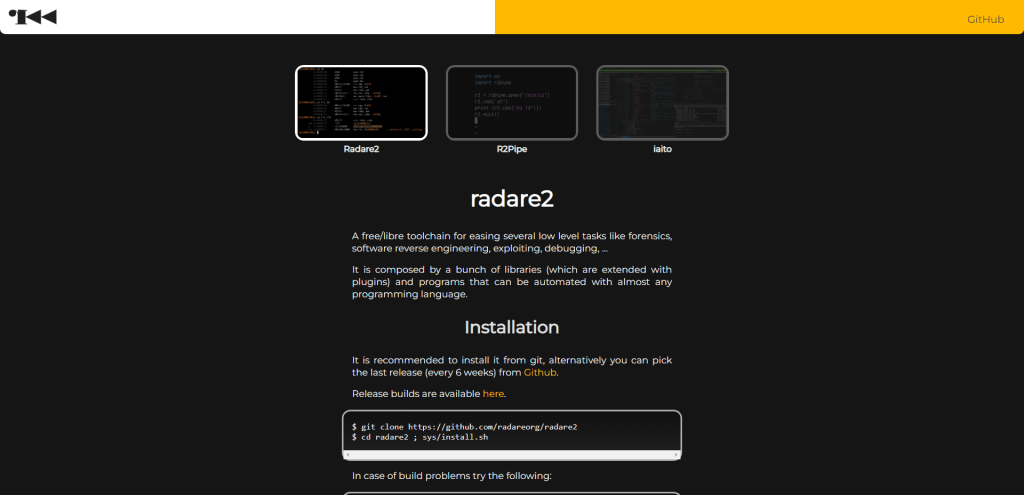
Task: Select the iaito GUI thumbnail
Action: pyautogui.click(x=662, y=103)
